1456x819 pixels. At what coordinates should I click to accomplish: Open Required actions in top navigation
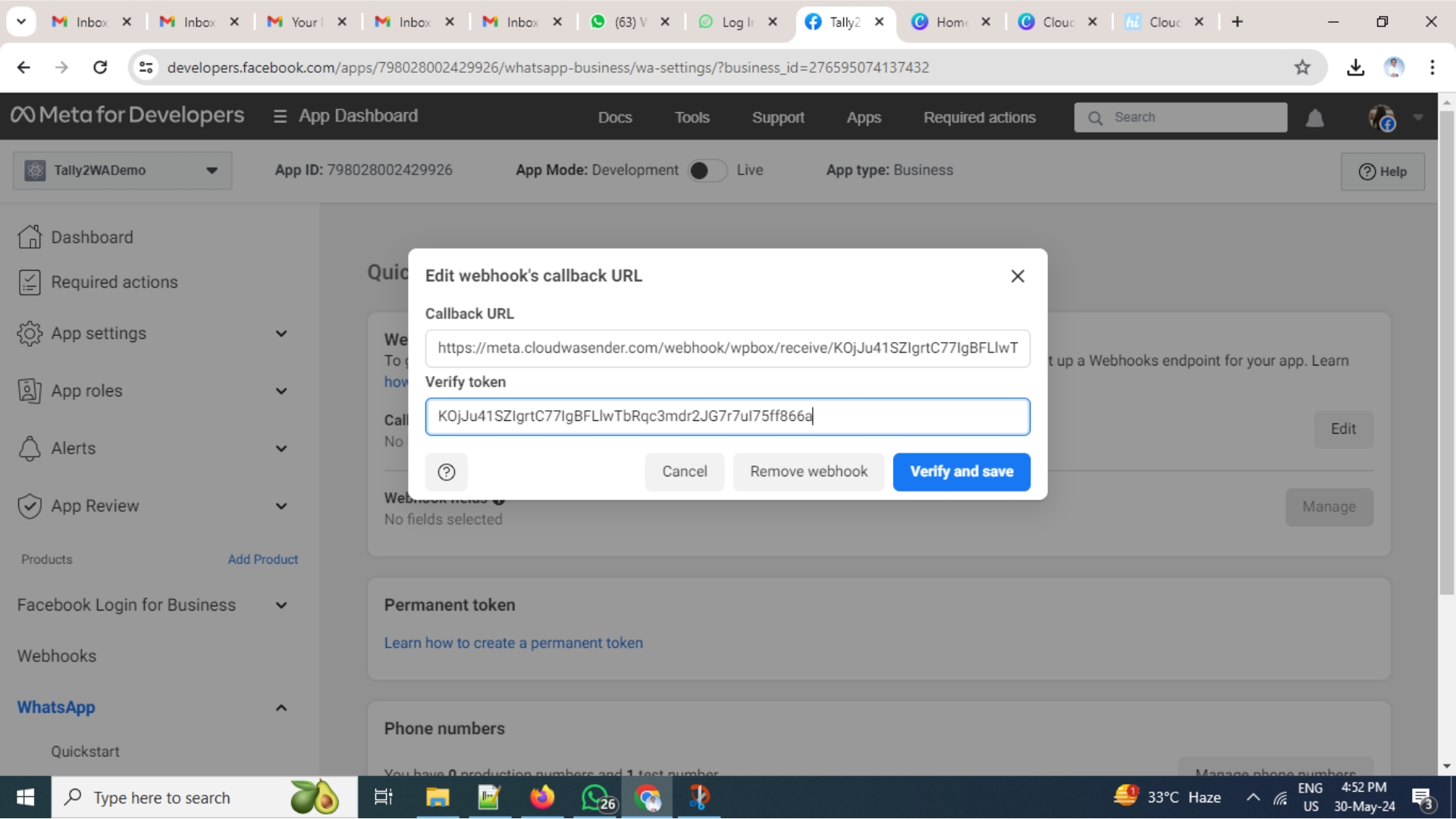979,118
